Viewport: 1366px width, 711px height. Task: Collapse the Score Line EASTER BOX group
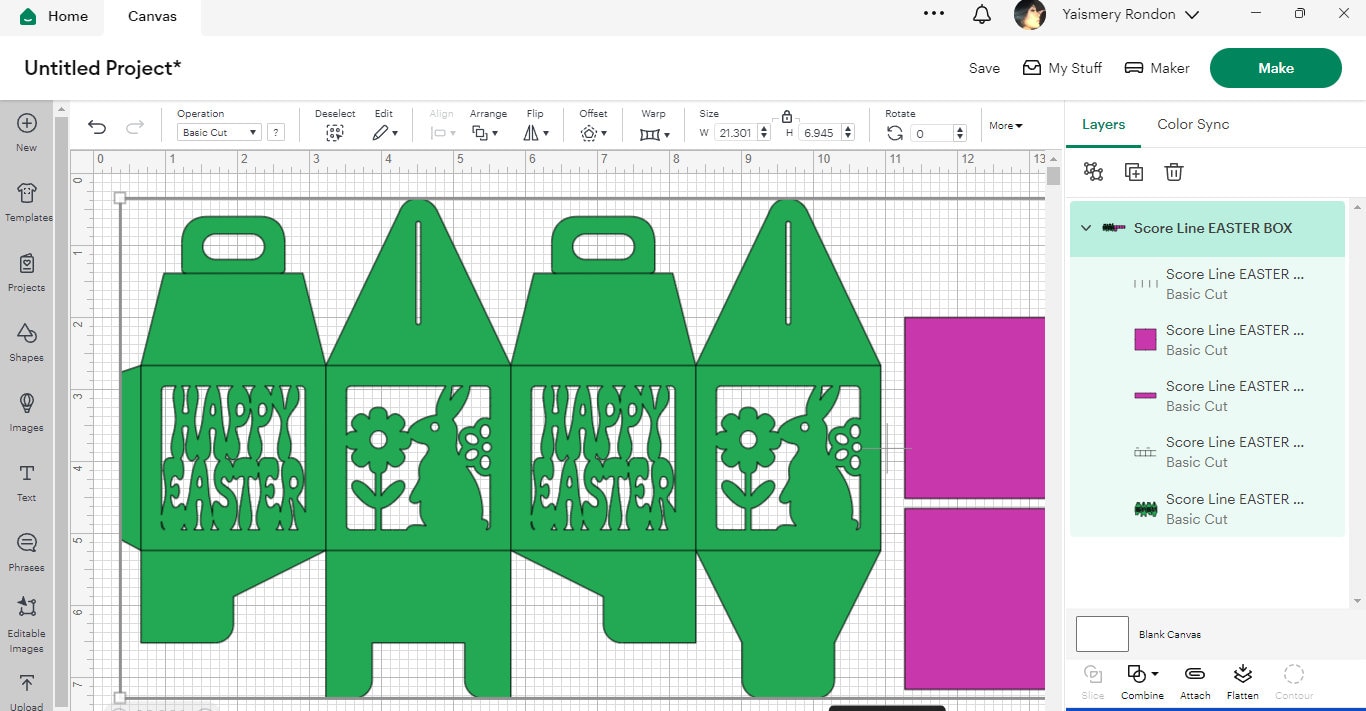click(x=1086, y=228)
